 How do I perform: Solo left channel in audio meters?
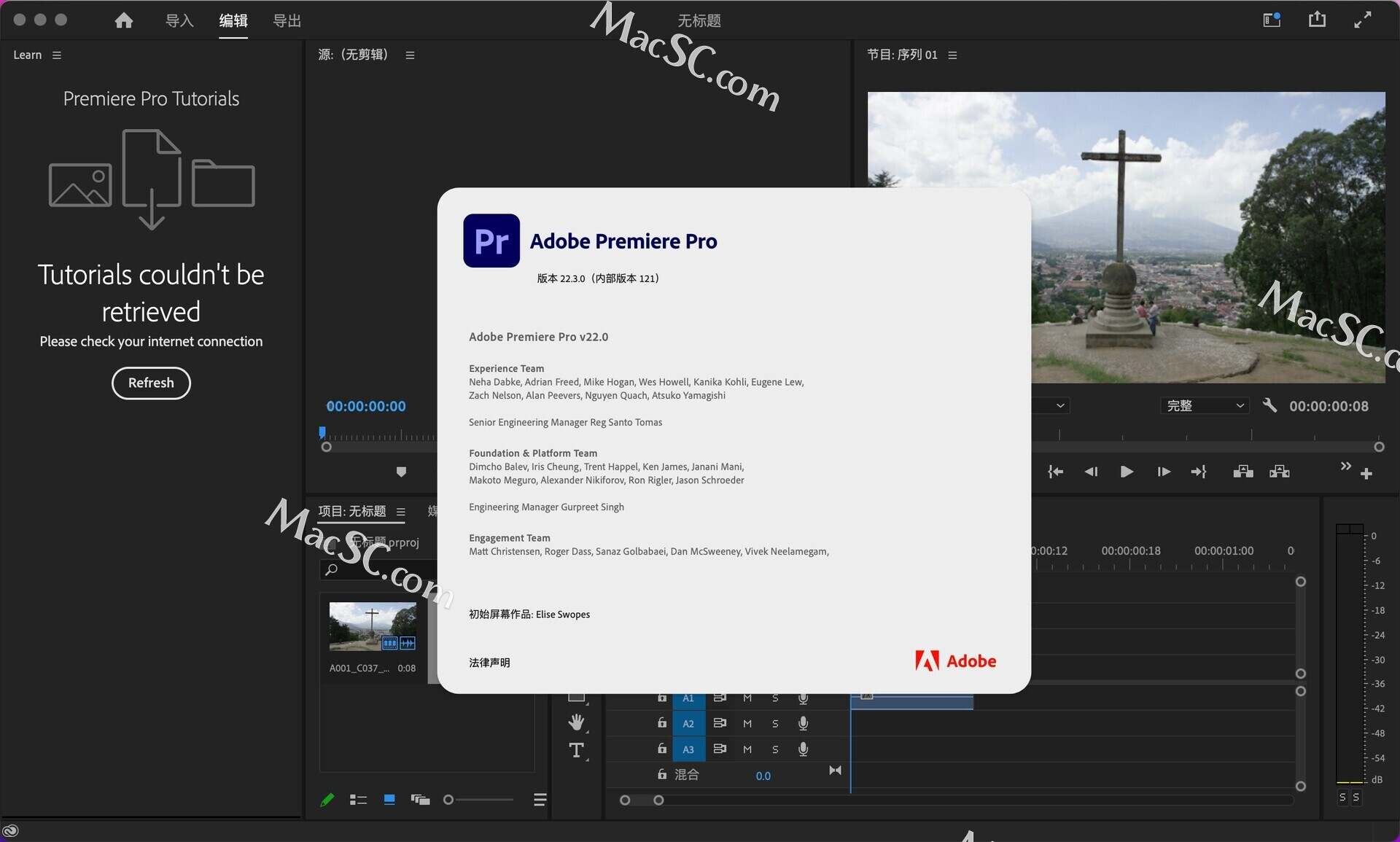pyautogui.click(x=1342, y=798)
